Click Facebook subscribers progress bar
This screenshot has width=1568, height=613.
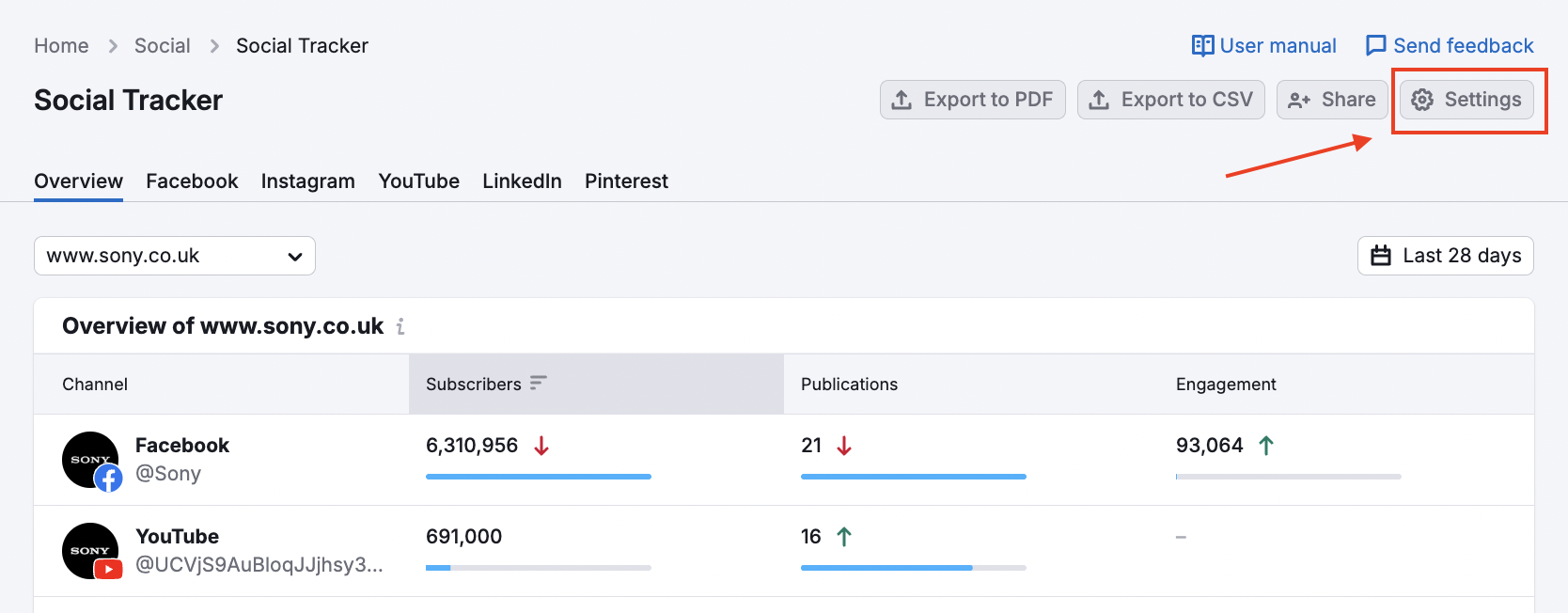tap(538, 477)
